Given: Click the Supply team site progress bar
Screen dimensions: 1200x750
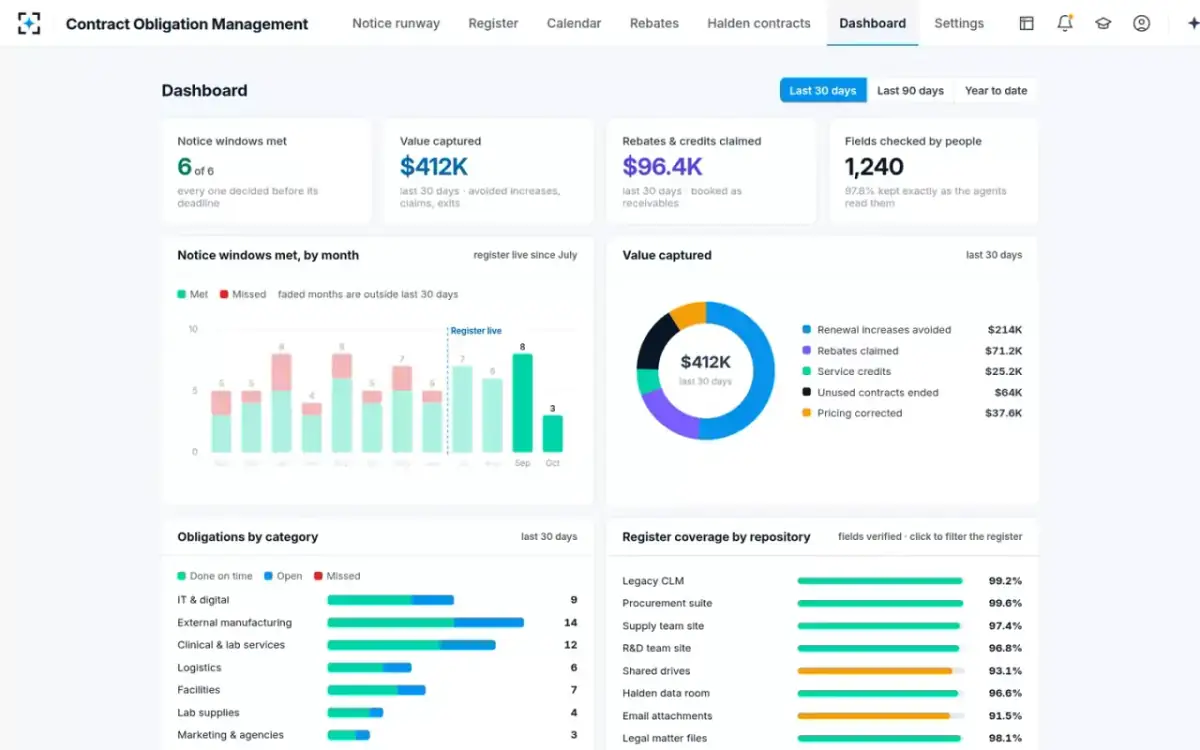Looking at the screenshot, I should pyautogui.click(x=880, y=626).
